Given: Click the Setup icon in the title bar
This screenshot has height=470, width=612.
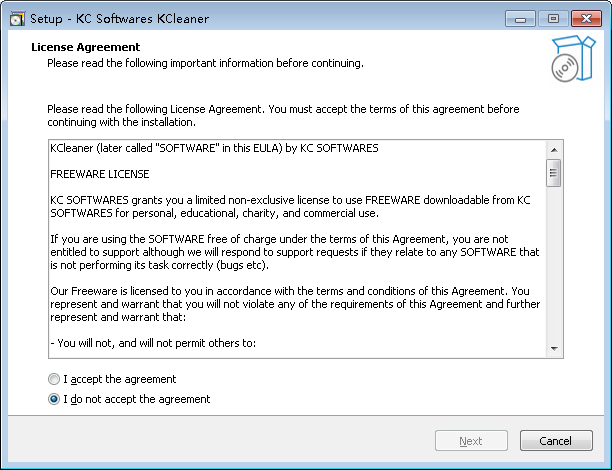Looking at the screenshot, I should pyautogui.click(x=17, y=18).
